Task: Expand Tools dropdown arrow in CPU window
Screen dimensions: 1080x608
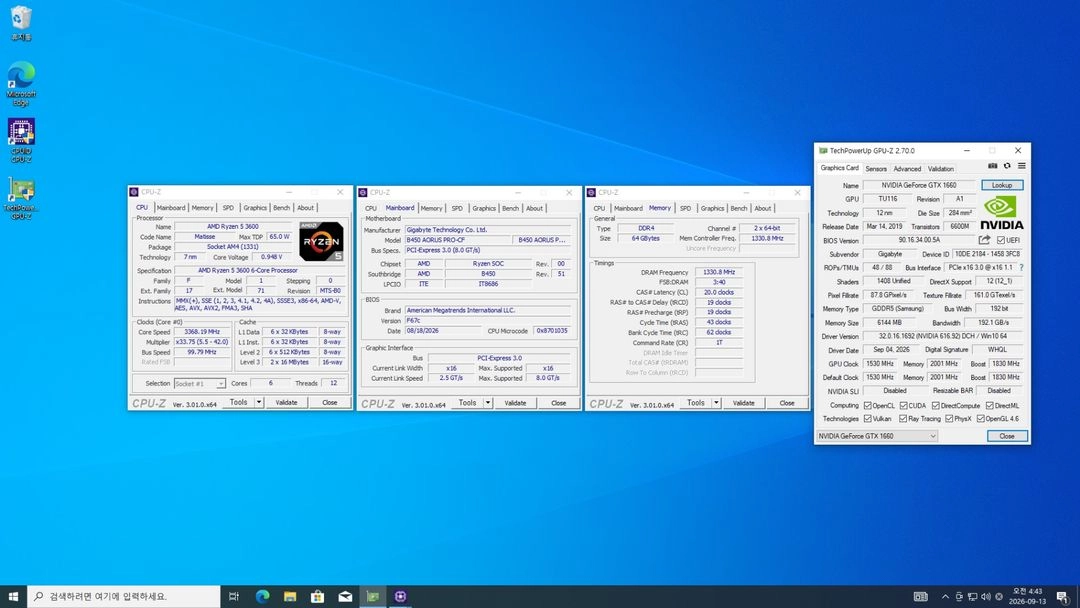Action: (259, 403)
